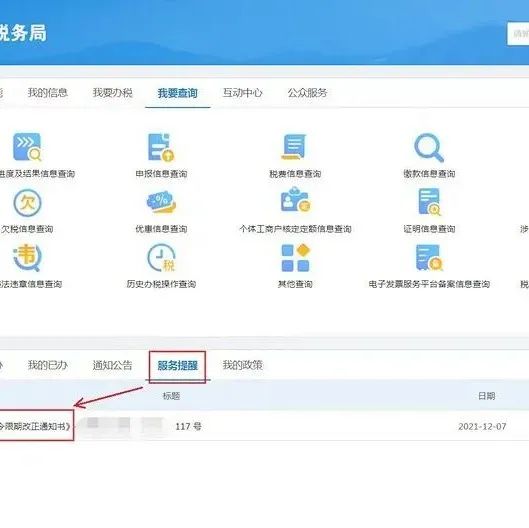
Task: Click 缴款信息查询 label text
Action: pos(429,174)
